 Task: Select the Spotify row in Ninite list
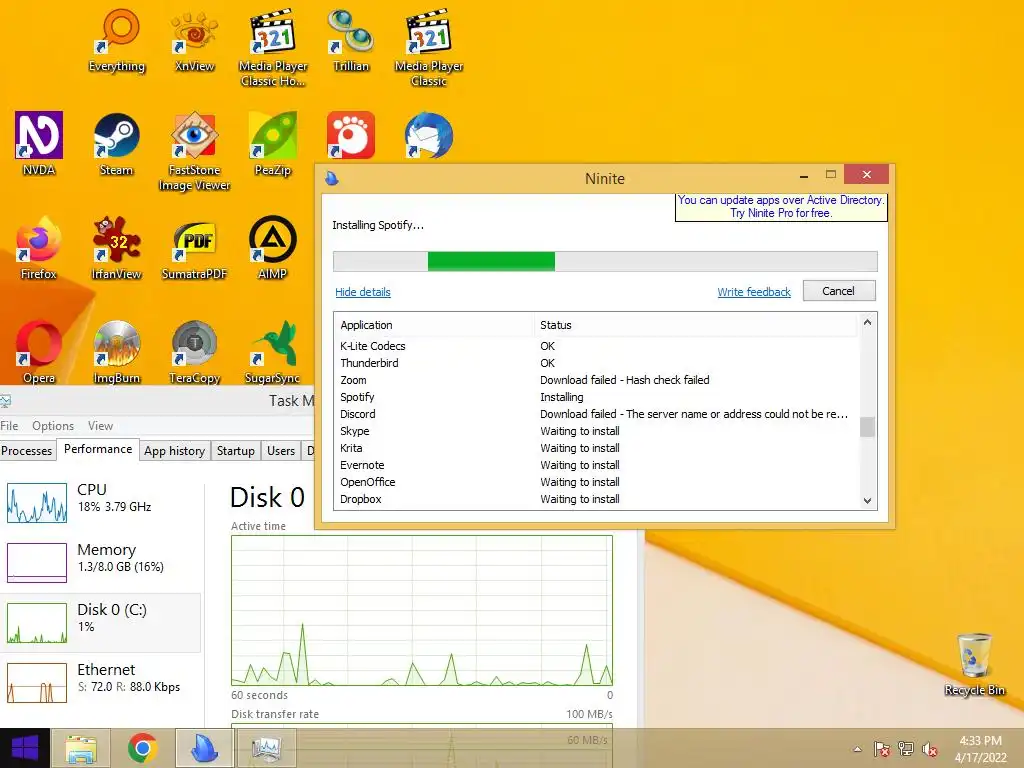[598, 397]
